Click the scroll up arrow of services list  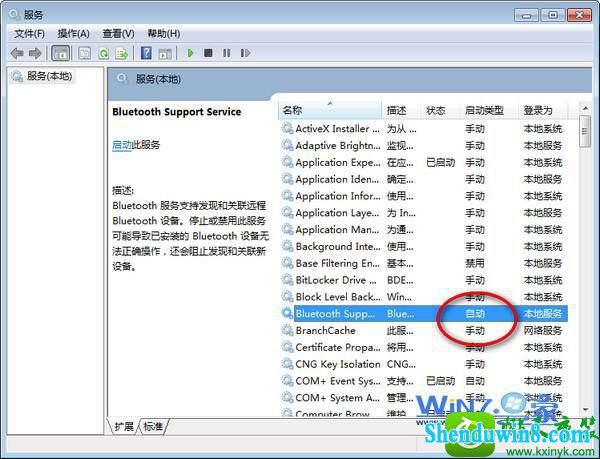[585, 108]
